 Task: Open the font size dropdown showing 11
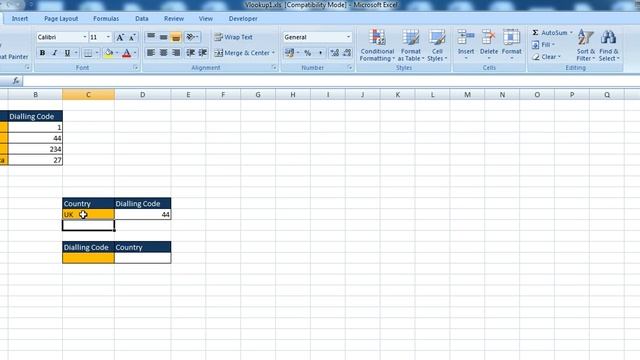coord(108,37)
